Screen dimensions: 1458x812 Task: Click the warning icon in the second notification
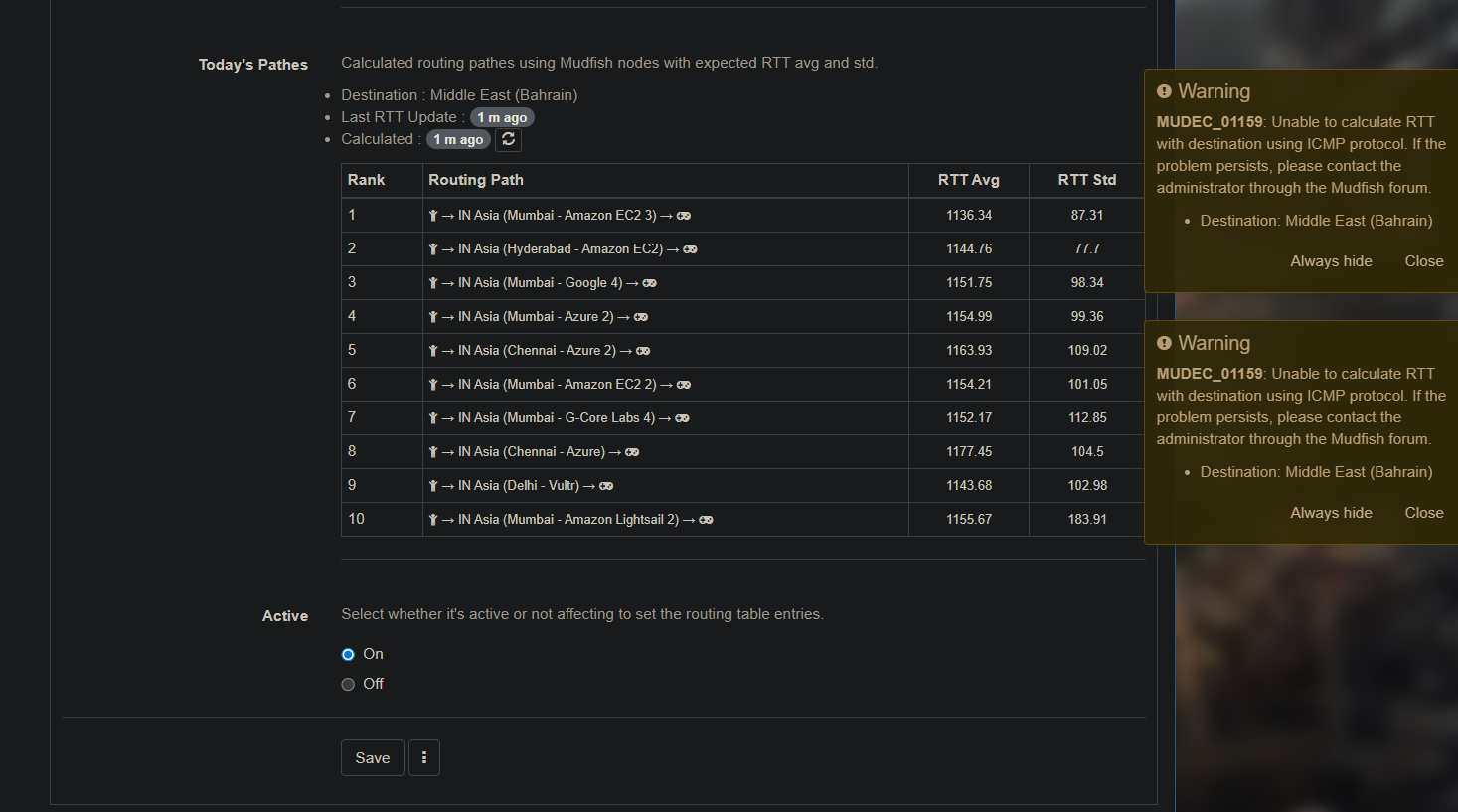pos(1164,343)
